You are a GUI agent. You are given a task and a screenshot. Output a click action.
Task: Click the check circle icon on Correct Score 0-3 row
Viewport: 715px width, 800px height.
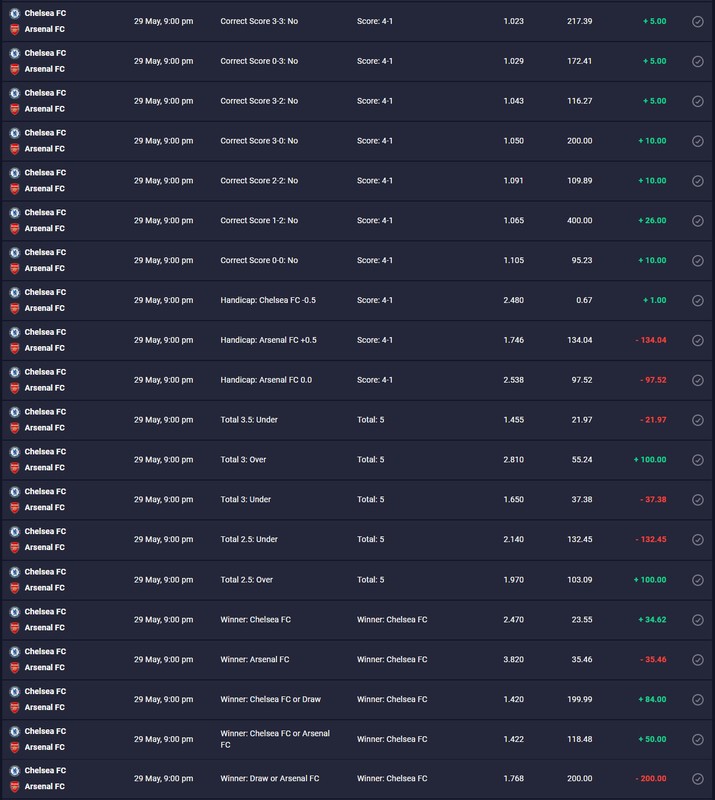point(697,61)
